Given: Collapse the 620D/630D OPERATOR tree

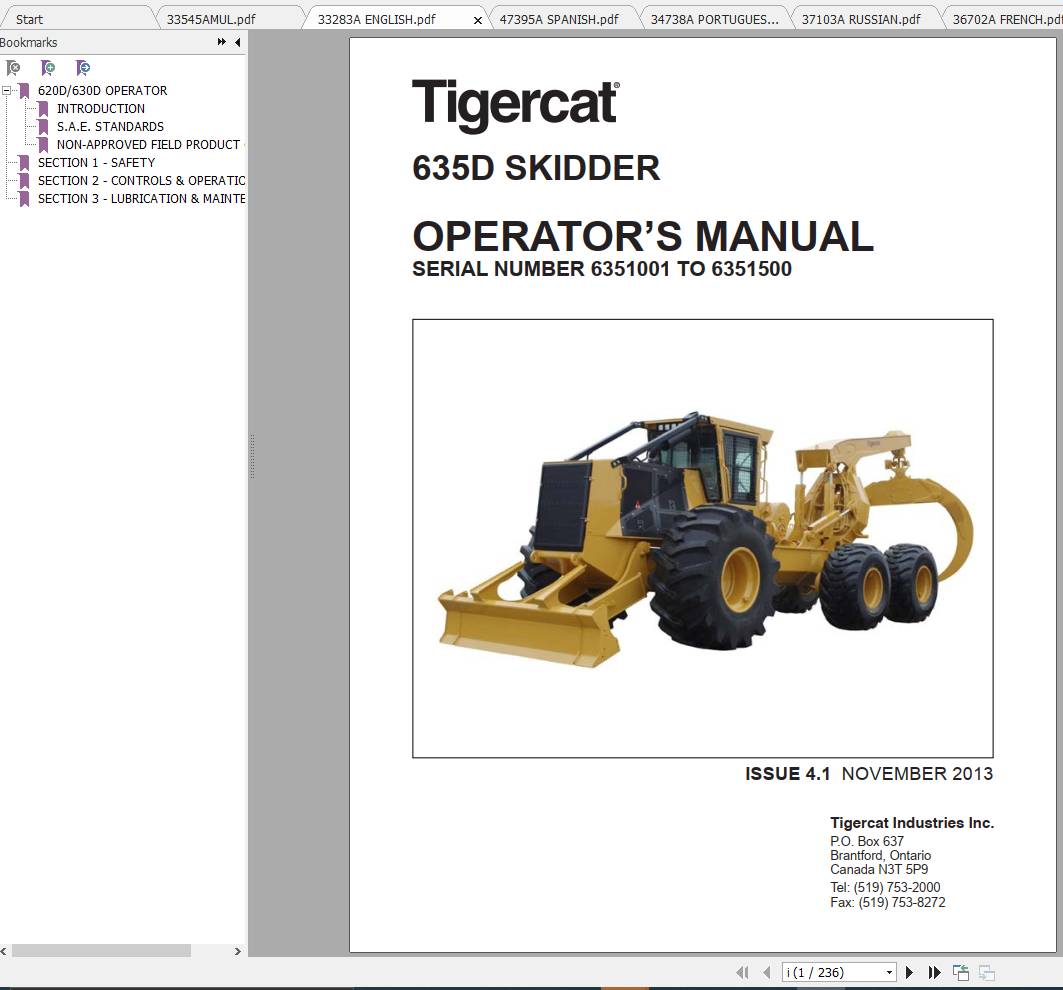Looking at the screenshot, I should (x=8, y=90).
